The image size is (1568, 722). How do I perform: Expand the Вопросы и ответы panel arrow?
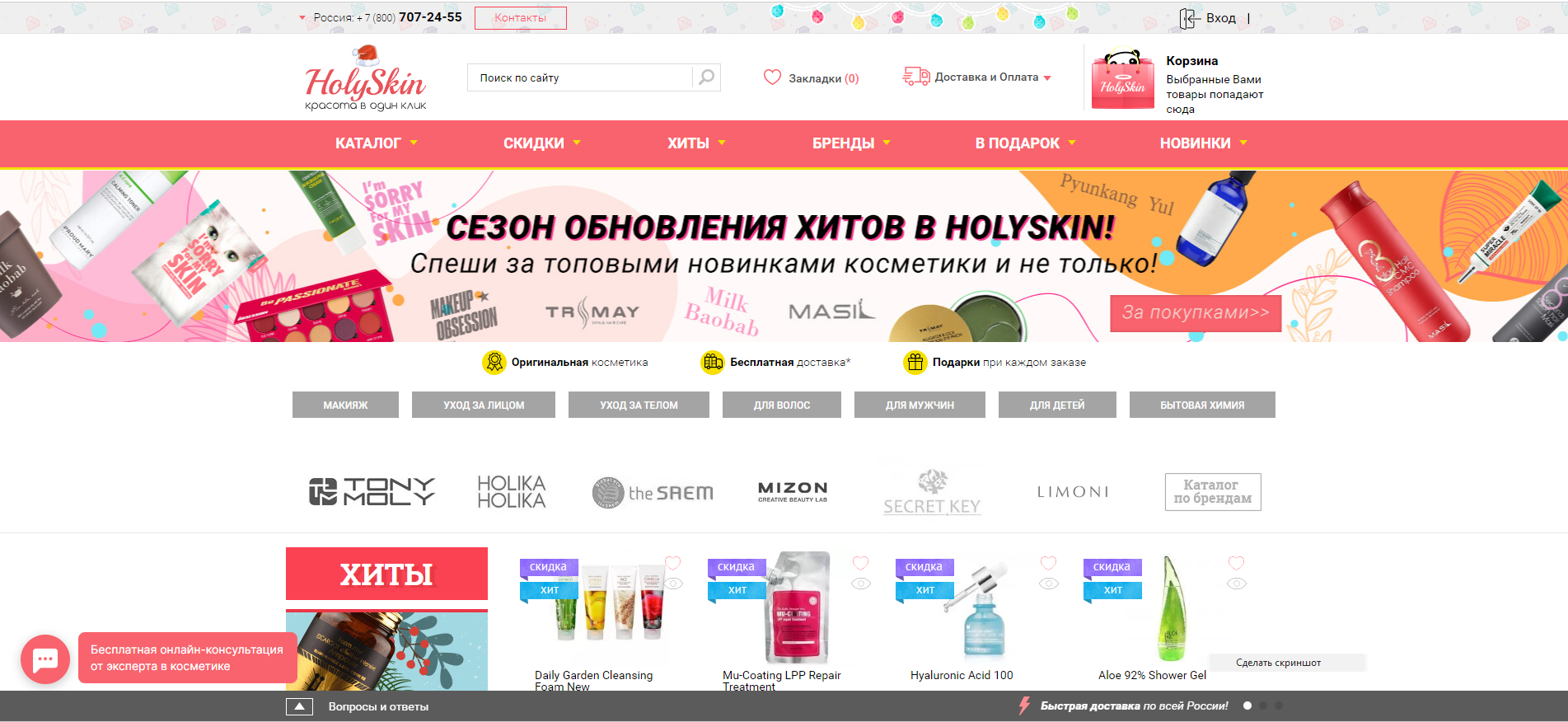299,706
